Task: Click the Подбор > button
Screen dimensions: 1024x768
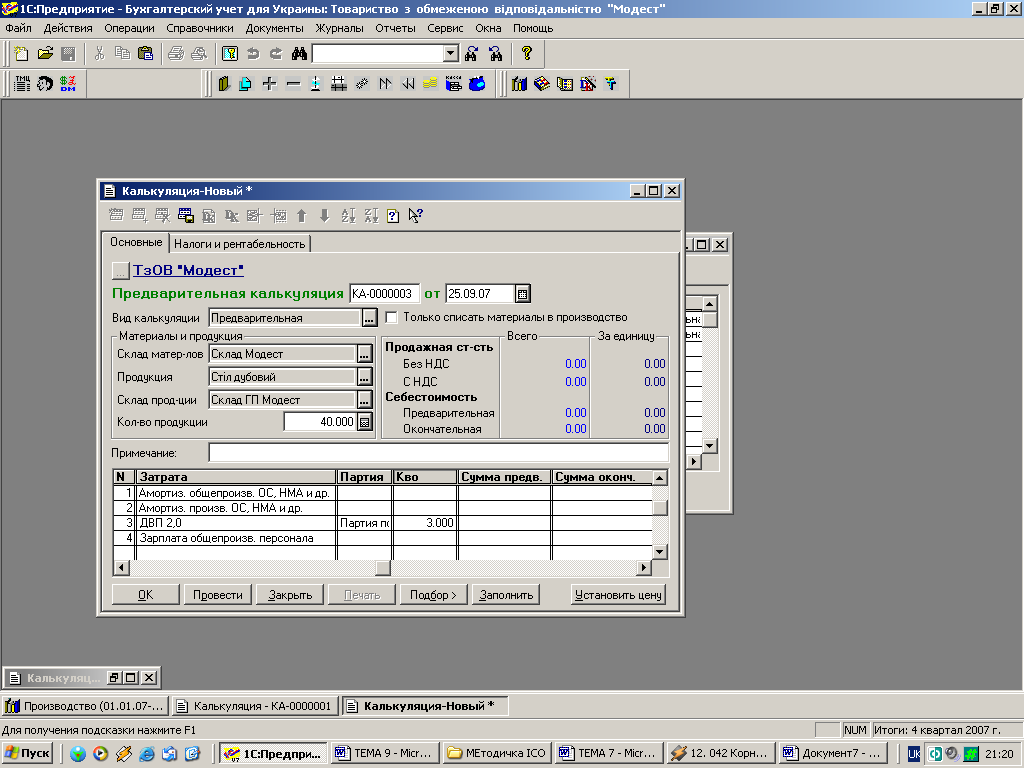Action: [x=433, y=595]
